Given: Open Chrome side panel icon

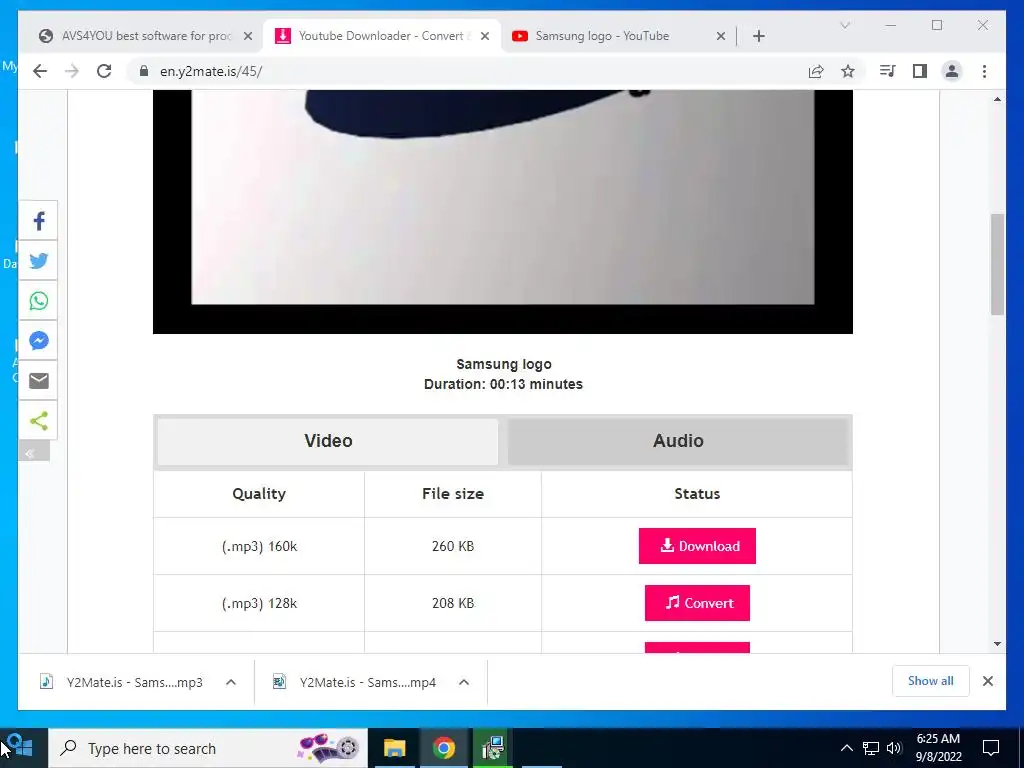Looking at the screenshot, I should tap(920, 71).
